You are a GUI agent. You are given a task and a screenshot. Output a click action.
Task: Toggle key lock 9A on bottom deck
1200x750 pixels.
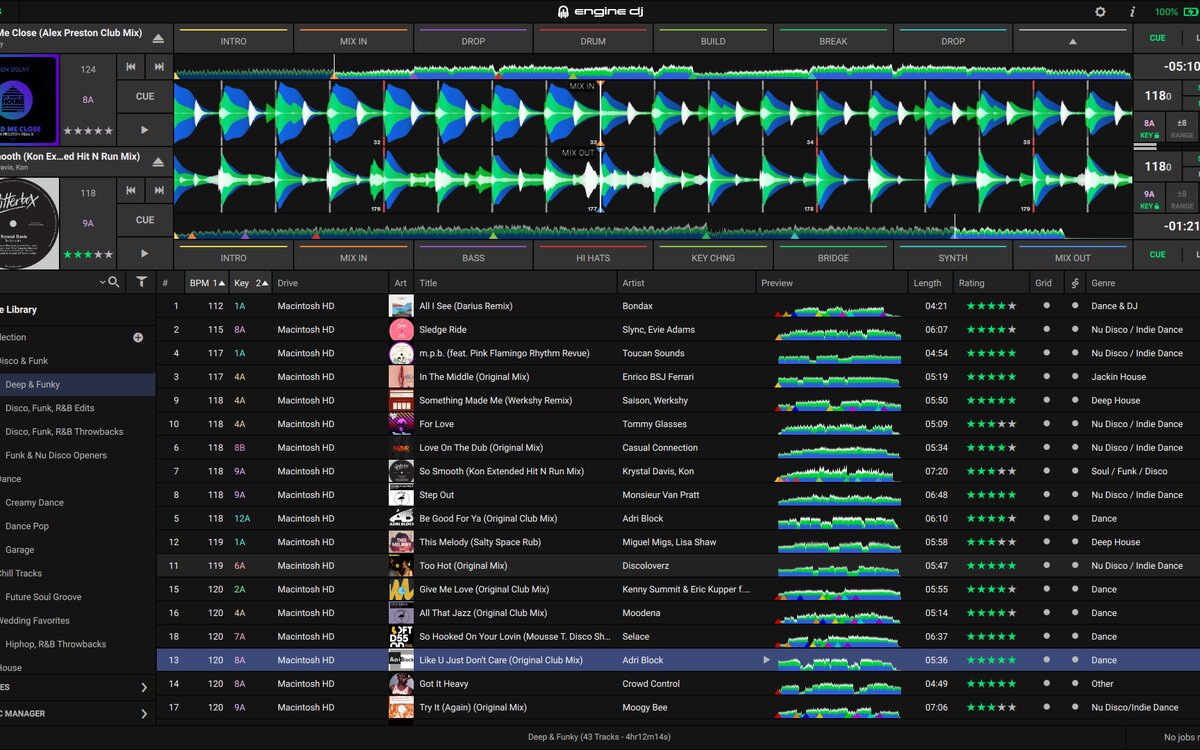pos(1149,200)
